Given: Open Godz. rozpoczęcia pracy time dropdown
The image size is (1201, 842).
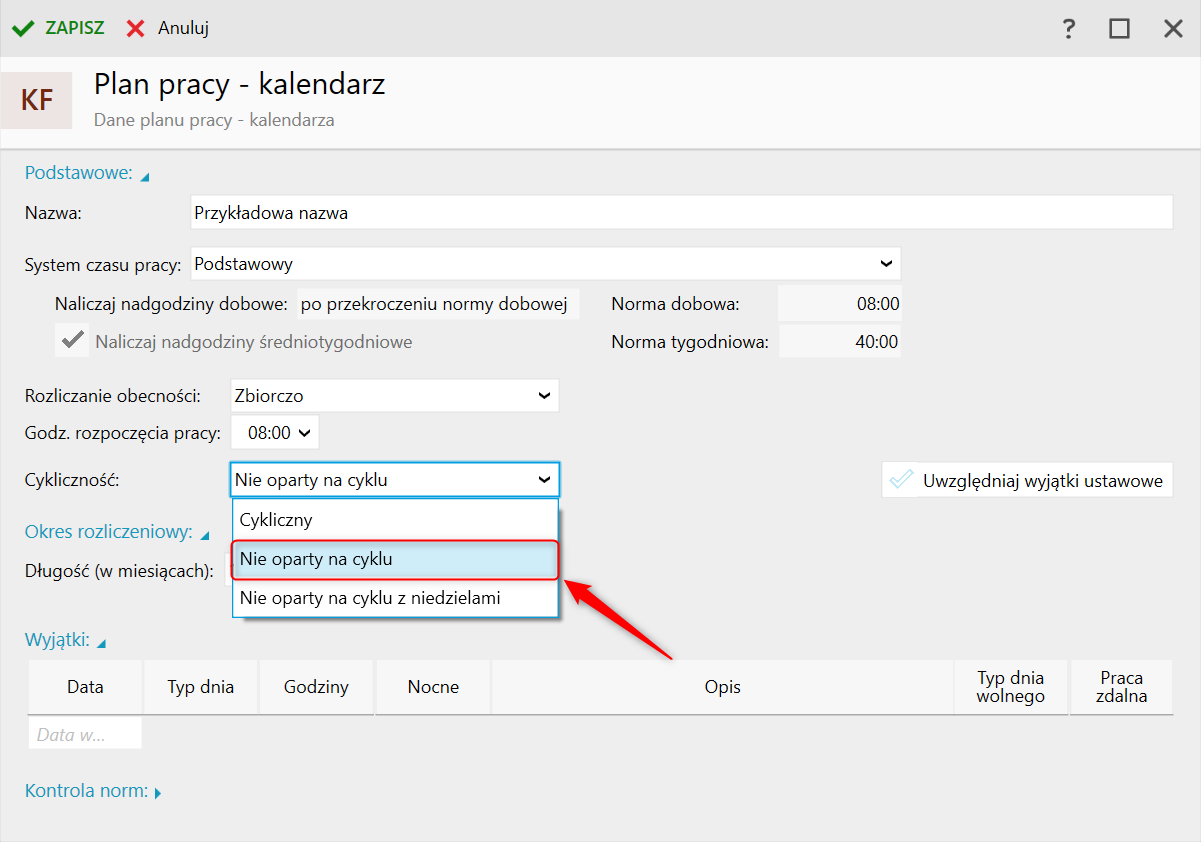Looking at the screenshot, I should coord(304,433).
